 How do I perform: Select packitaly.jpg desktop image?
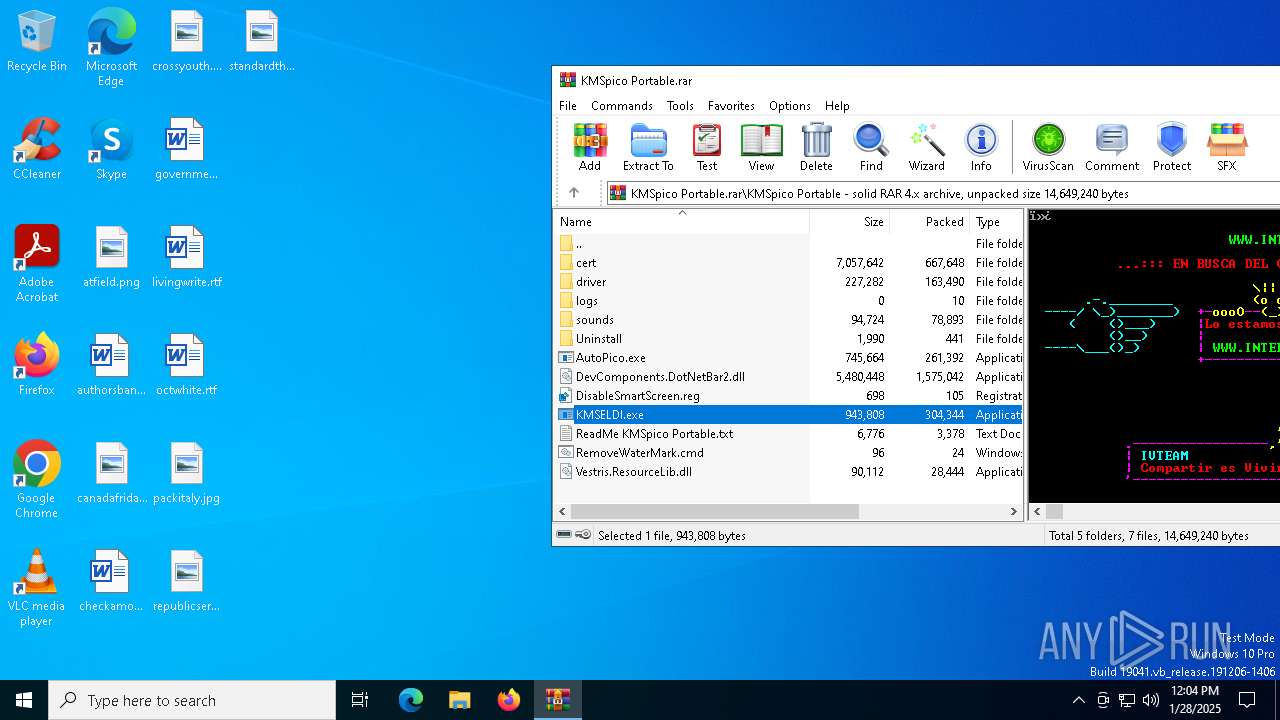(186, 473)
